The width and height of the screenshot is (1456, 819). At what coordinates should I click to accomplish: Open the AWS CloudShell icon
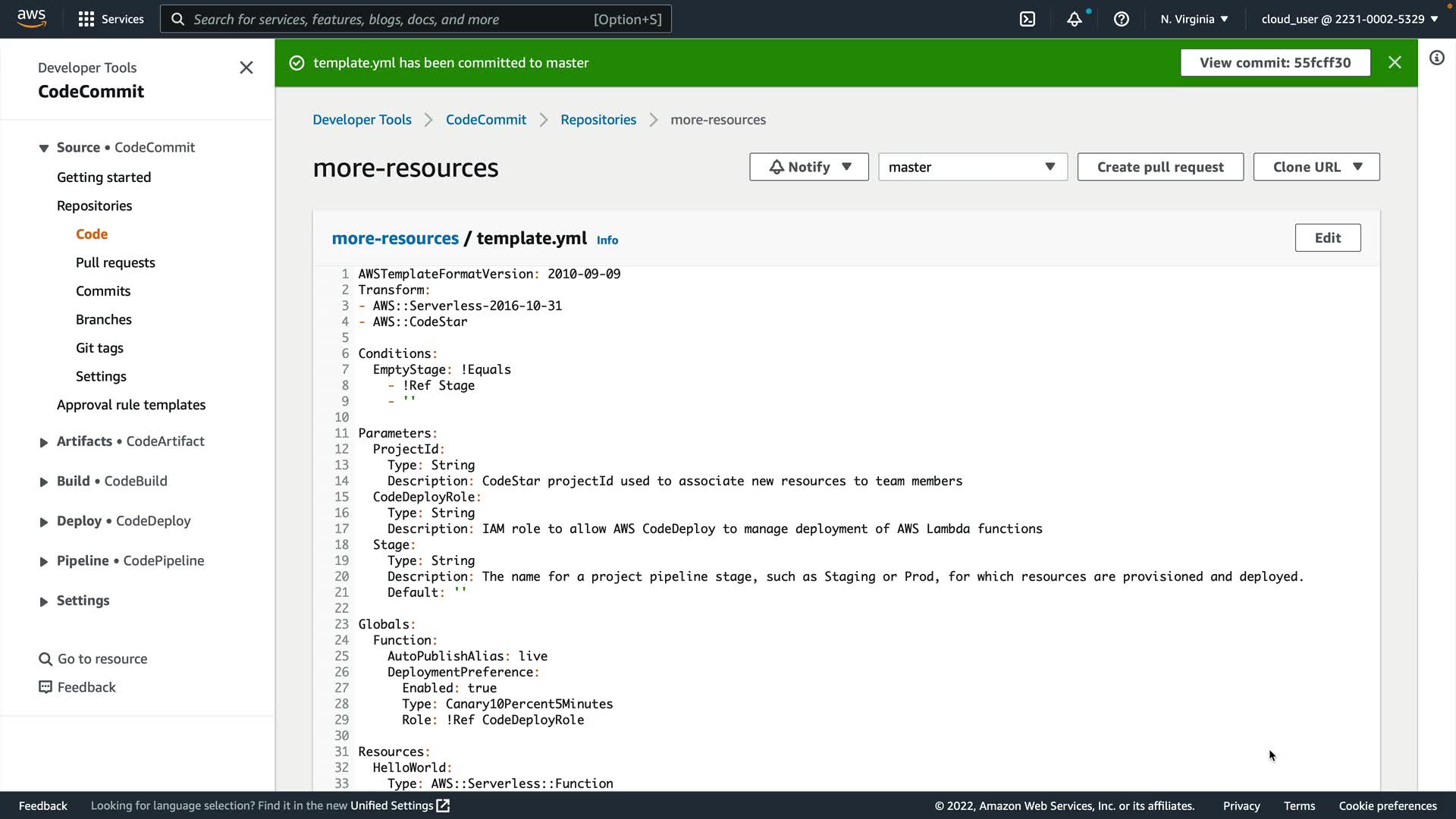click(x=1028, y=19)
